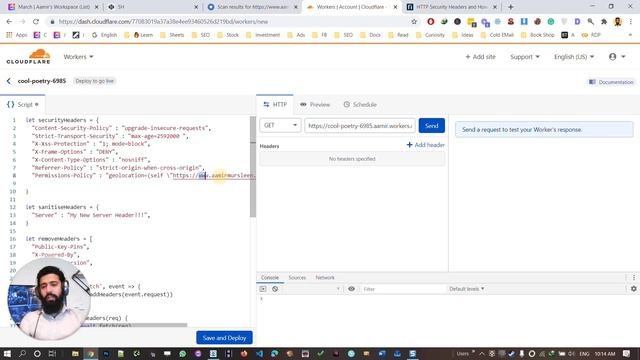The height and width of the screenshot is (360, 640).
Task: Open the Book Shop bookmark folder
Action: point(538,35)
